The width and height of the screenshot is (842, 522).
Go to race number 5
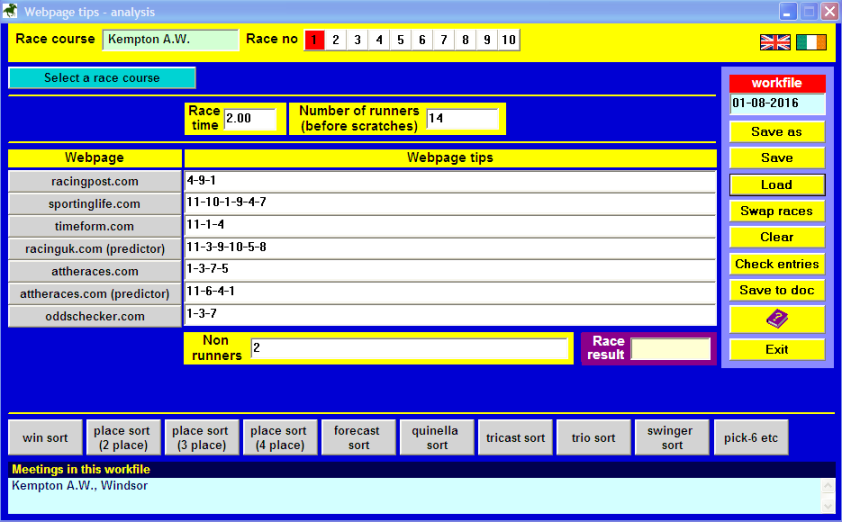click(401, 40)
